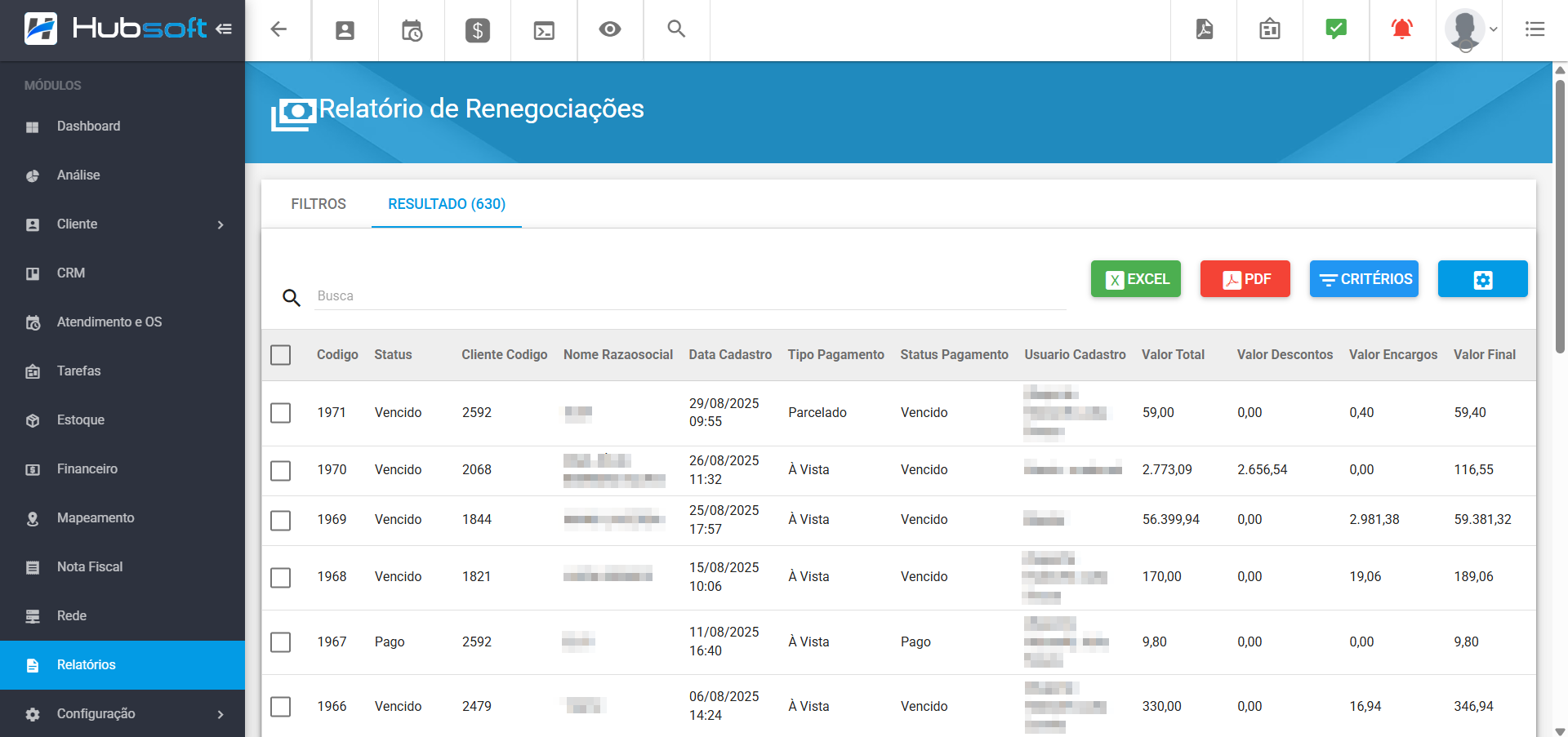Open Financeiro module in sidebar
Viewport: 1568px width, 737px height.
click(87, 469)
